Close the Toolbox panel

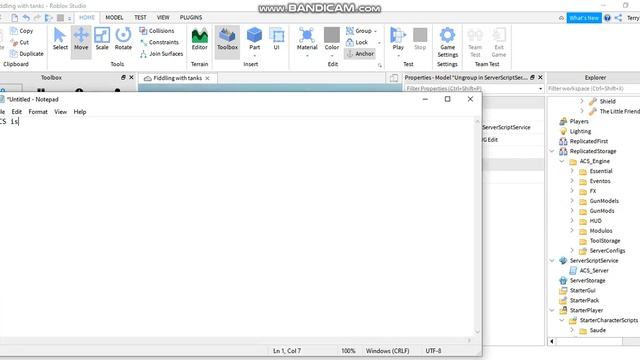click(x=131, y=77)
